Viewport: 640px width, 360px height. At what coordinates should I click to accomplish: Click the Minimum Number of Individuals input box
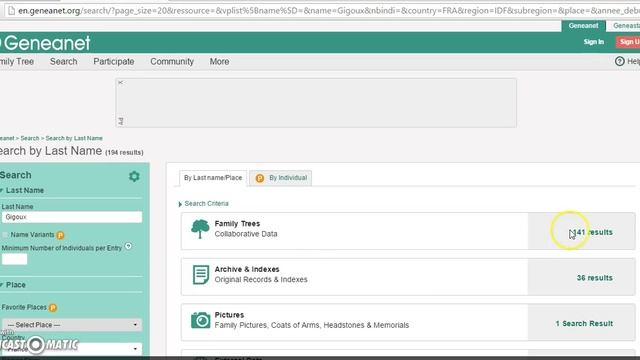(x=14, y=259)
